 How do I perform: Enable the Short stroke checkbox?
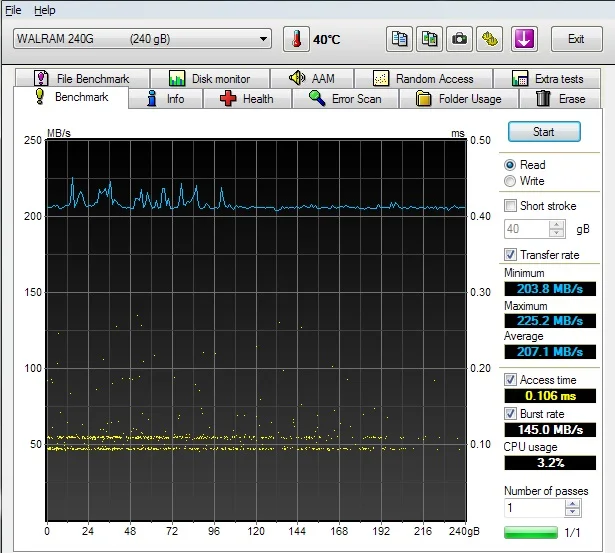click(x=511, y=206)
